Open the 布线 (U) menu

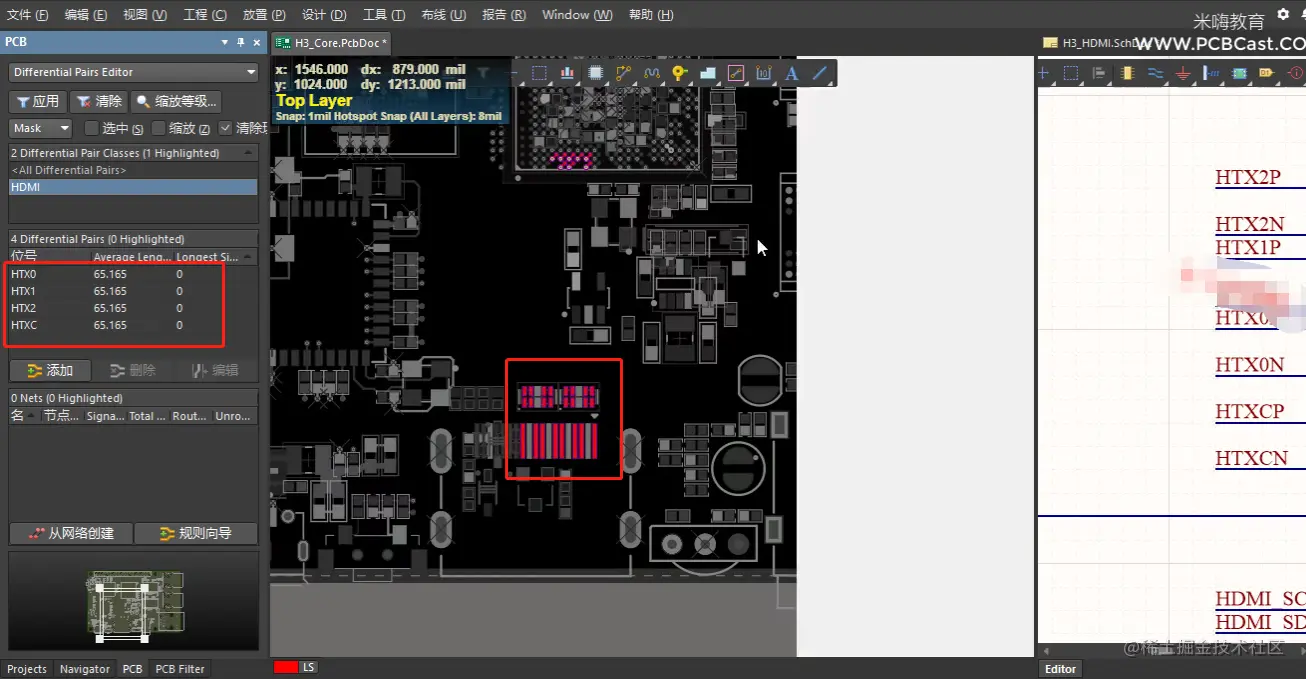click(x=443, y=15)
